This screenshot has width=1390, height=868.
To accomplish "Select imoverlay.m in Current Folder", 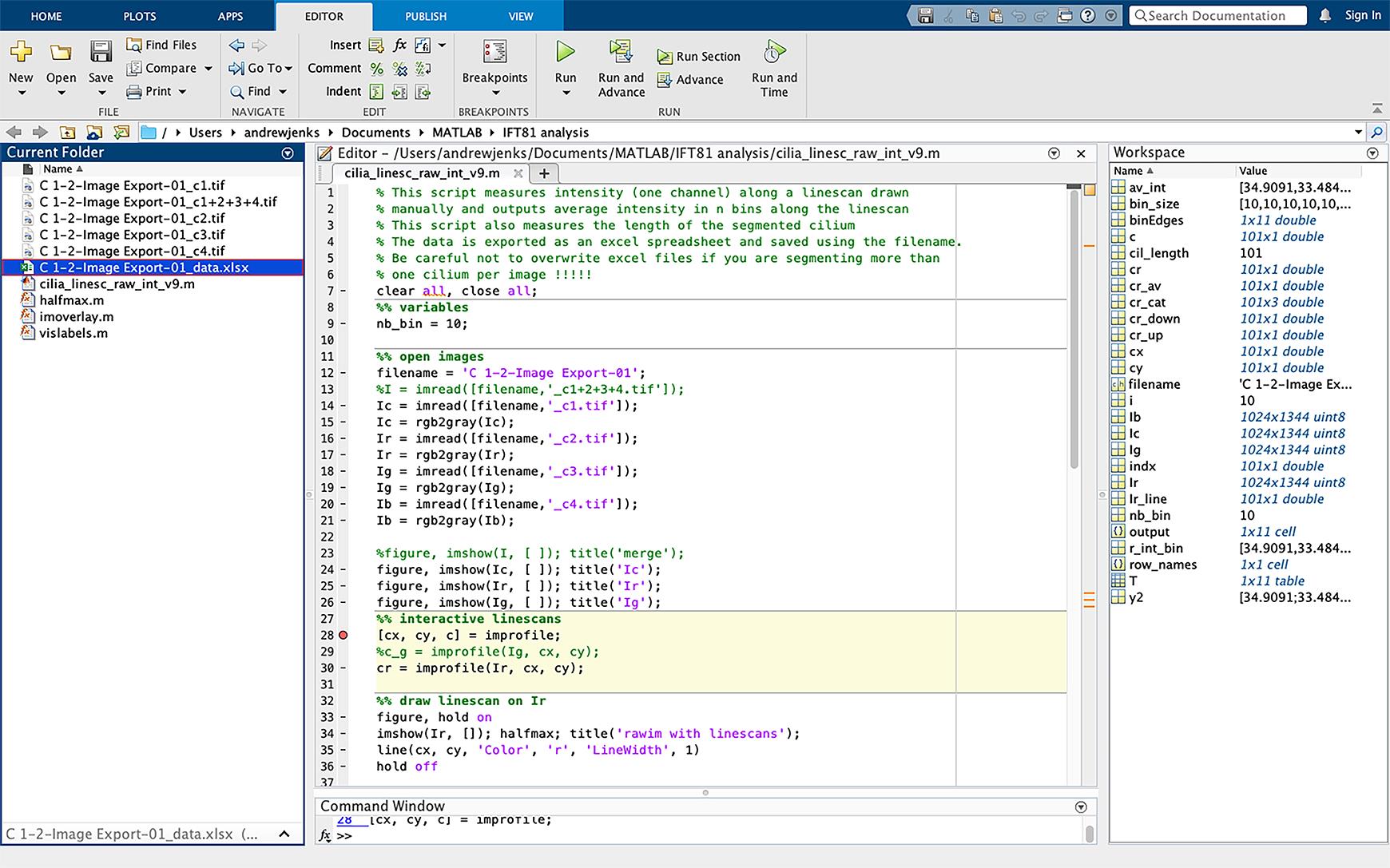I will point(77,317).
